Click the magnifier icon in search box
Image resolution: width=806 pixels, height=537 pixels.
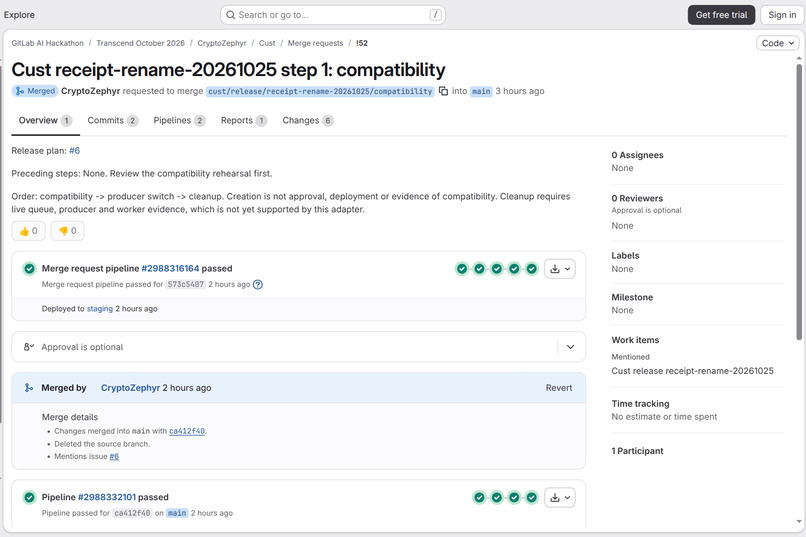coord(231,15)
